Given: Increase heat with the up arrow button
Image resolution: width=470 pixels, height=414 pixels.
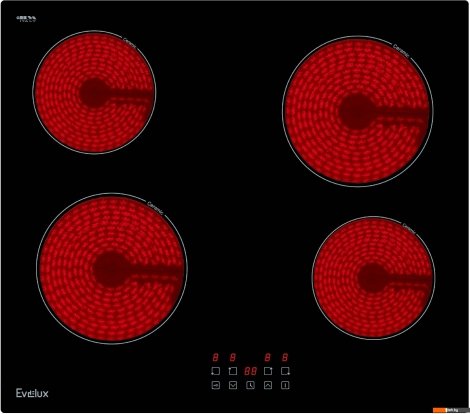Looking at the screenshot, I should pyautogui.click(x=268, y=385).
